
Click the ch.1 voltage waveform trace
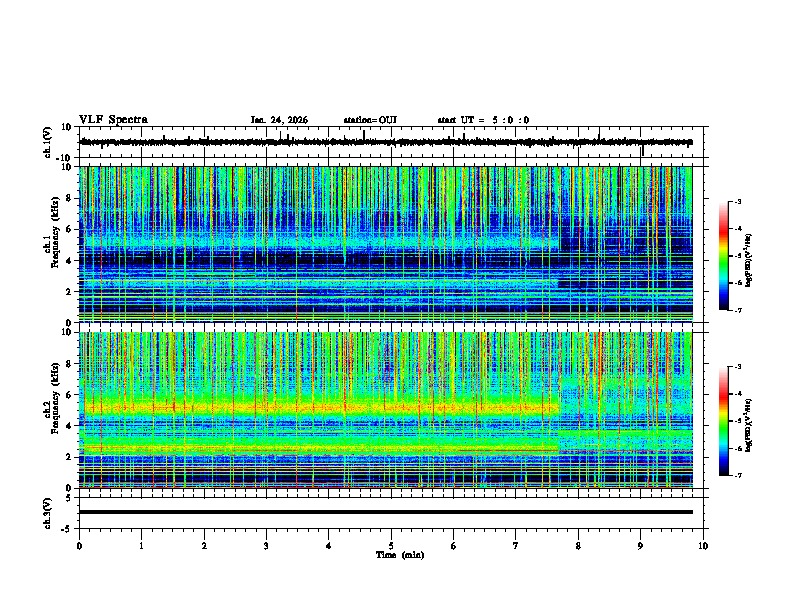(386, 142)
